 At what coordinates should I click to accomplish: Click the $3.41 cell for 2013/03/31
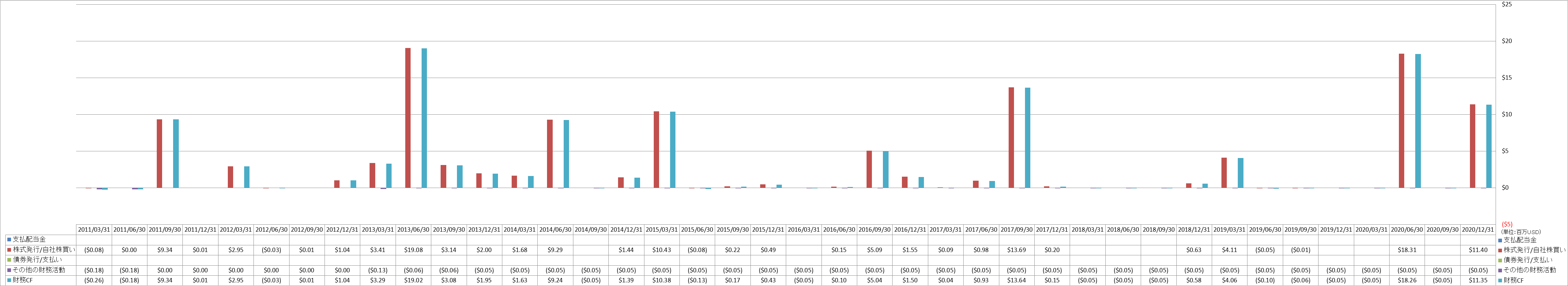click(377, 250)
